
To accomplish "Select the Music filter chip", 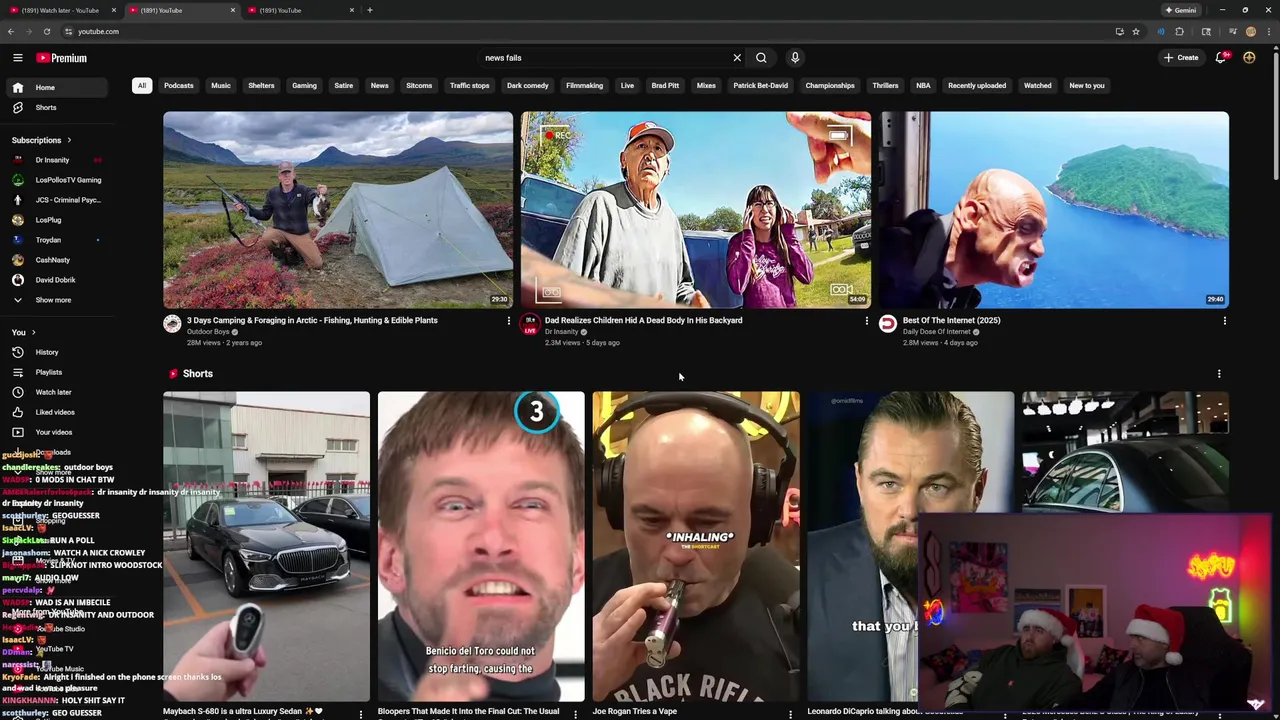I will pyautogui.click(x=221, y=86).
